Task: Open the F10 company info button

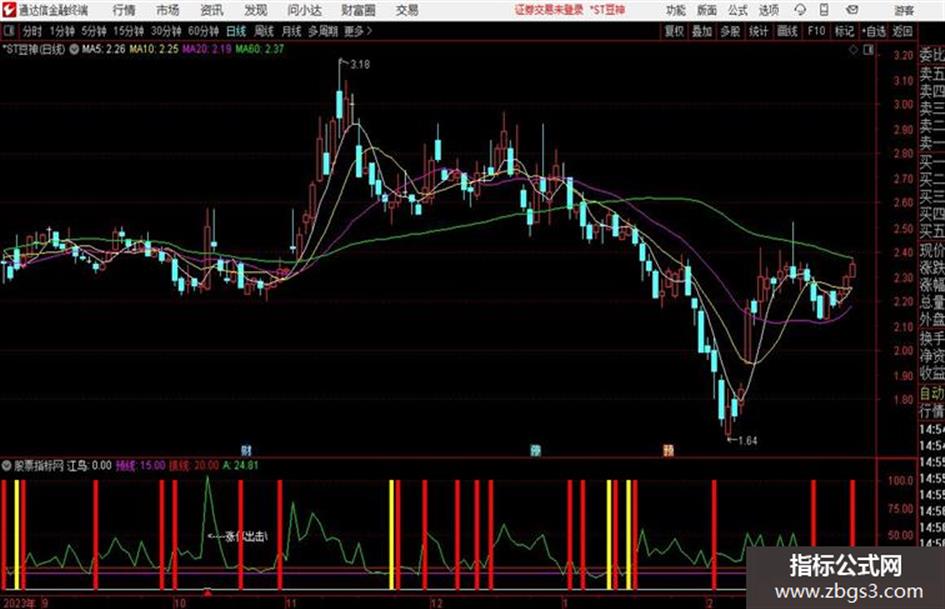Action: point(816,31)
